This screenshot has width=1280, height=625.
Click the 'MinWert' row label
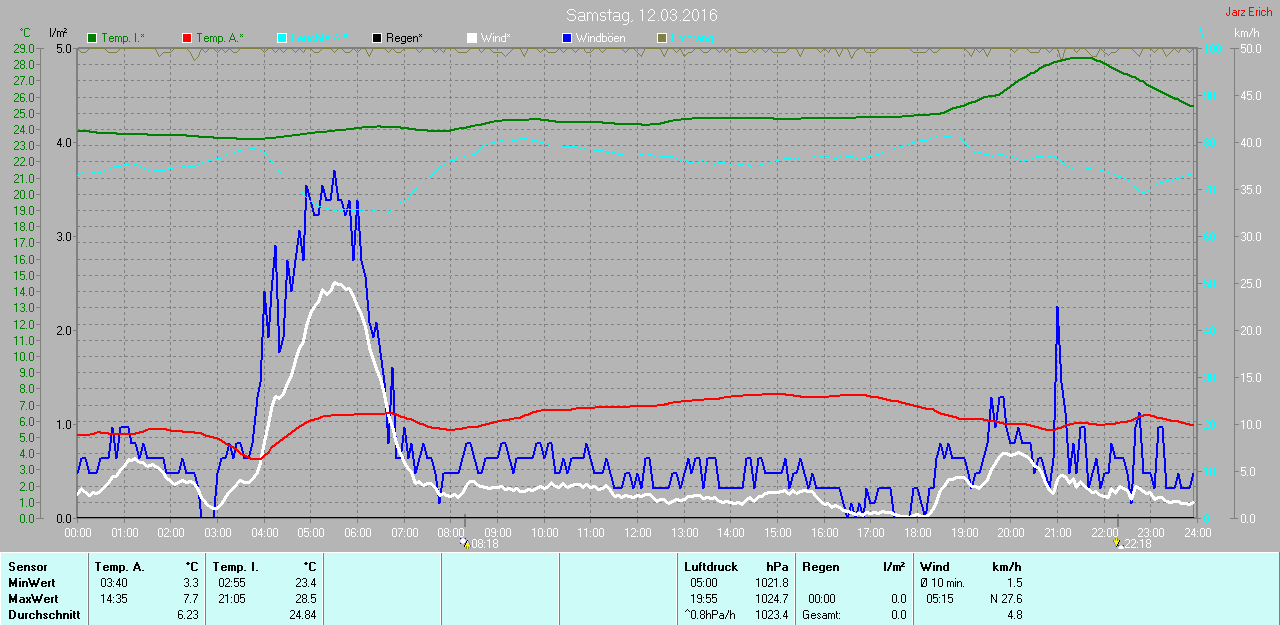click(31, 582)
